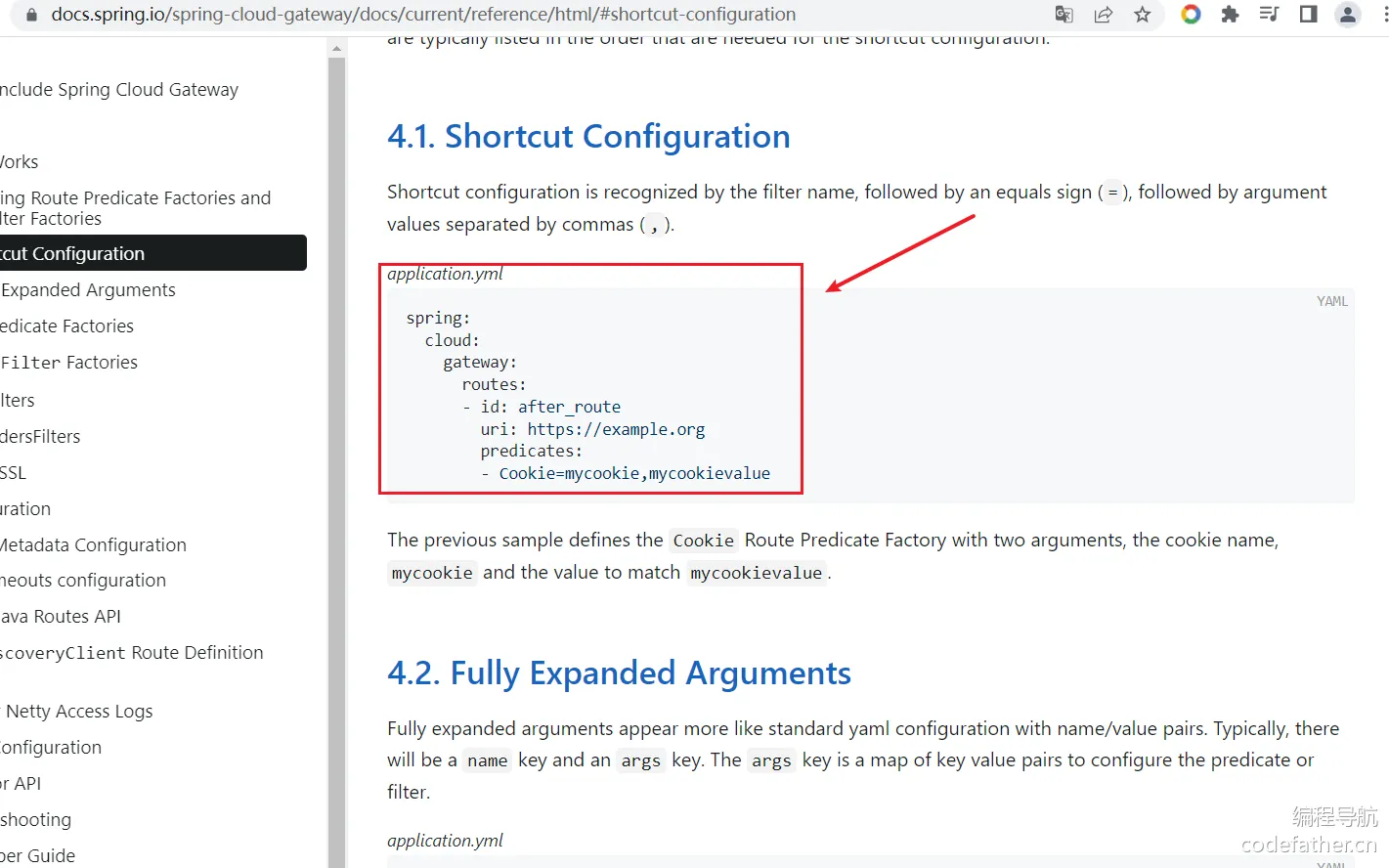The height and width of the screenshot is (868, 1389).
Task: Click the sidebar vertical scrollbar track
Action: tap(336, 461)
